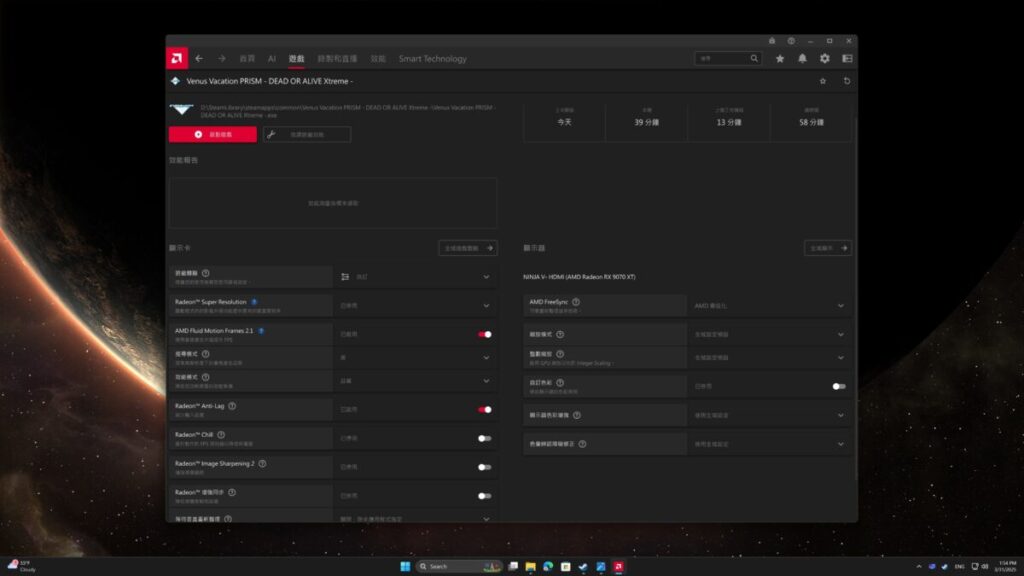Show help for color deficiency correction setting

click(x=582, y=443)
